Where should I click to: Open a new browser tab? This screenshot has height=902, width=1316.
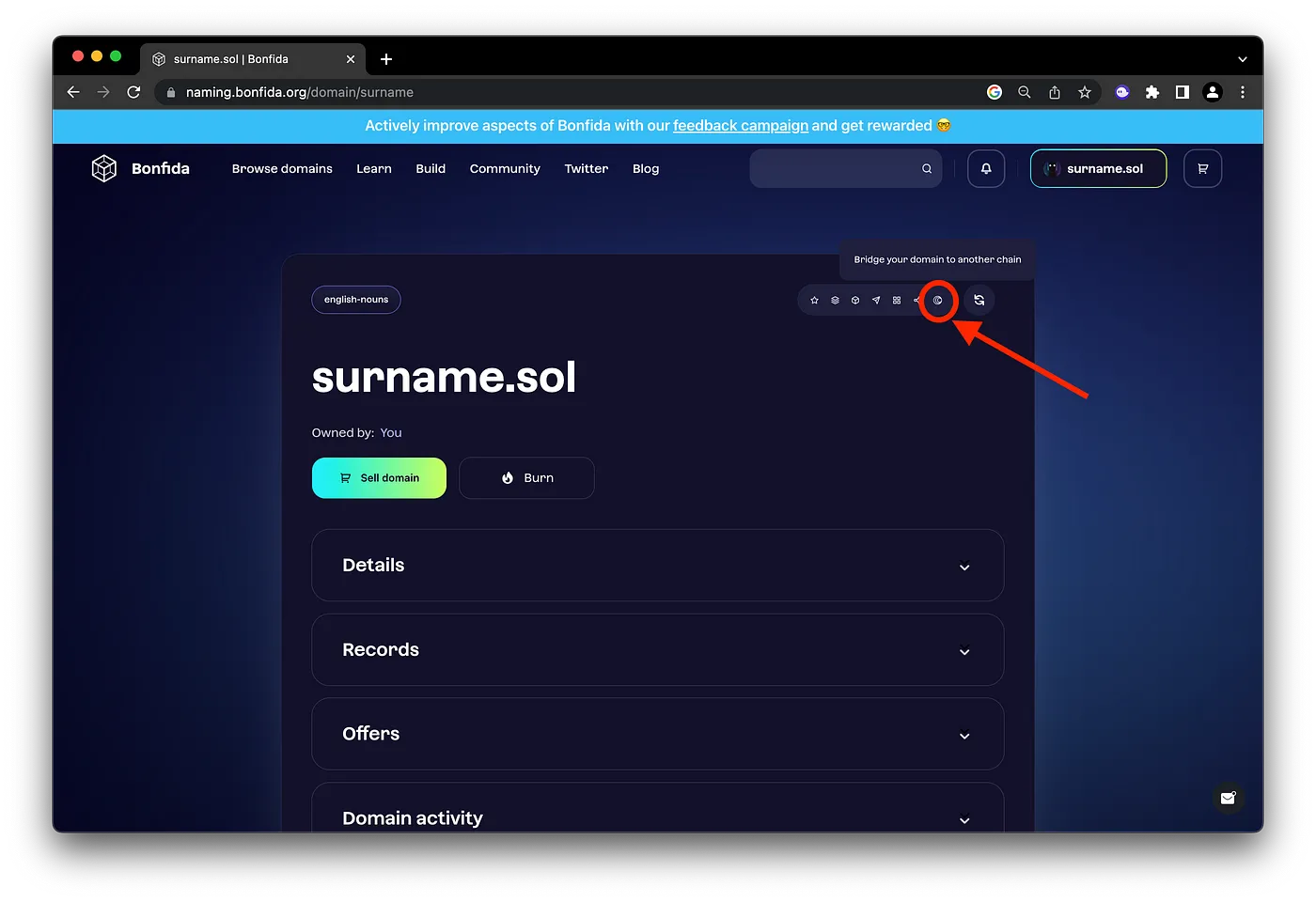pyautogui.click(x=386, y=59)
